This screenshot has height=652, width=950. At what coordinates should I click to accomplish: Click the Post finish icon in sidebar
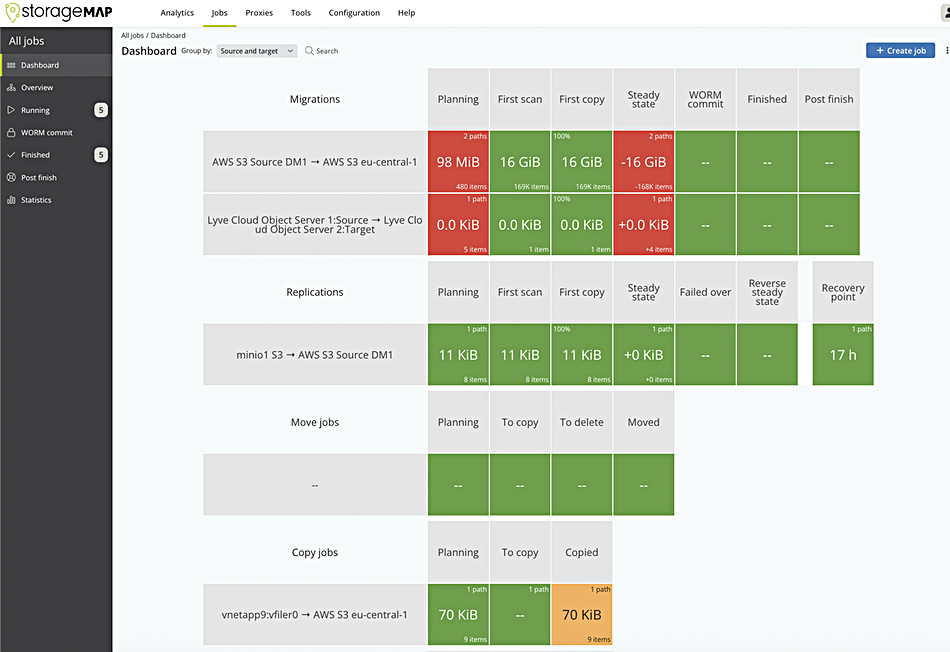(11, 177)
